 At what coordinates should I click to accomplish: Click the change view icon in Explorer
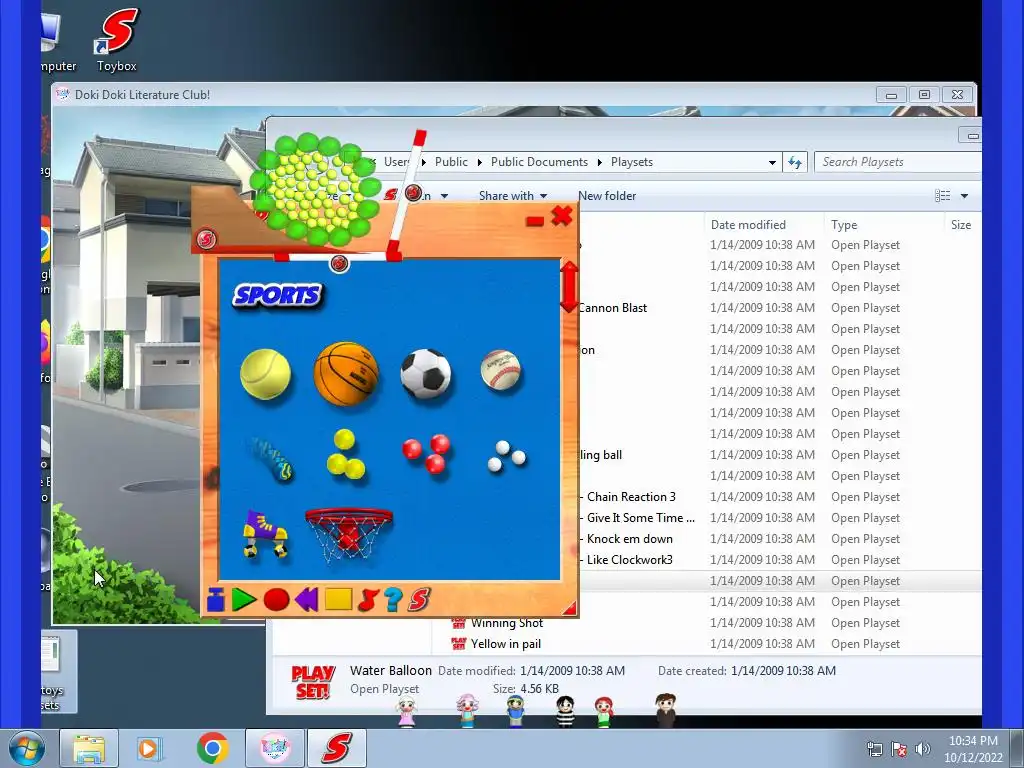point(942,196)
